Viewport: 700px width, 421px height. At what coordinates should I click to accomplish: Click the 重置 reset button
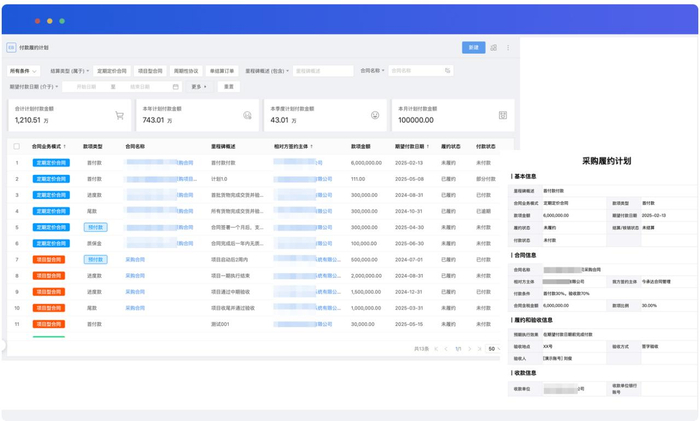pos(229,87)
